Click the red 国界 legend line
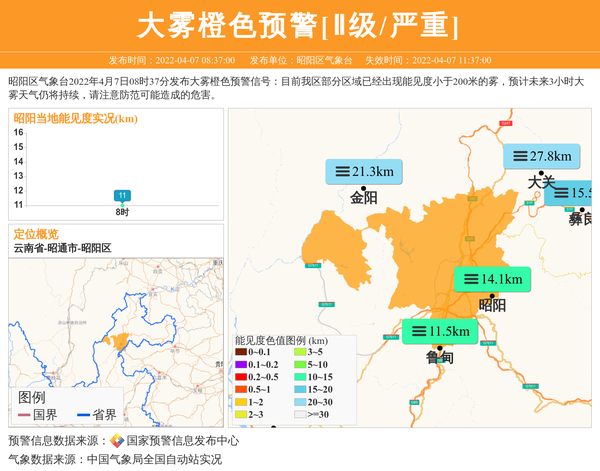This screenshot has width=600, height=471. coord(24,415)
